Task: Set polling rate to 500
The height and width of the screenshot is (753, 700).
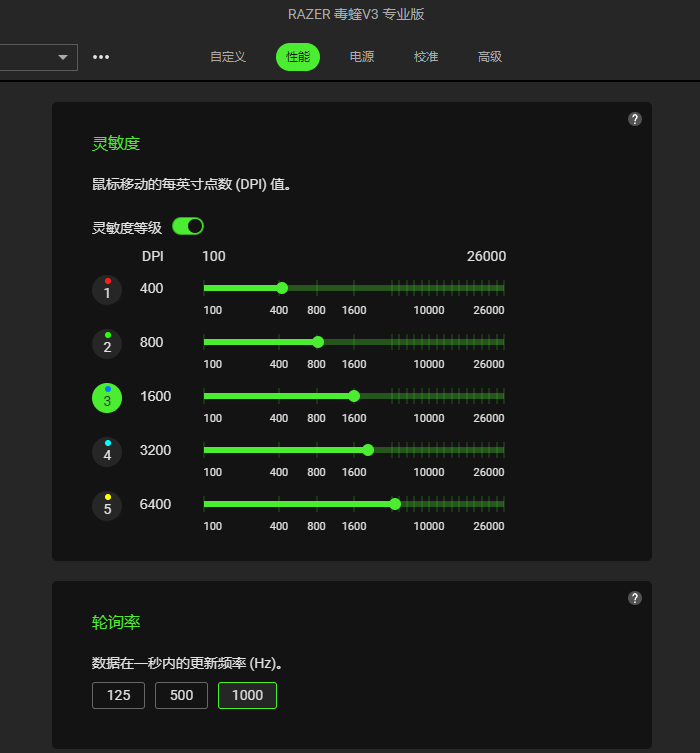Action: (181, 695)
